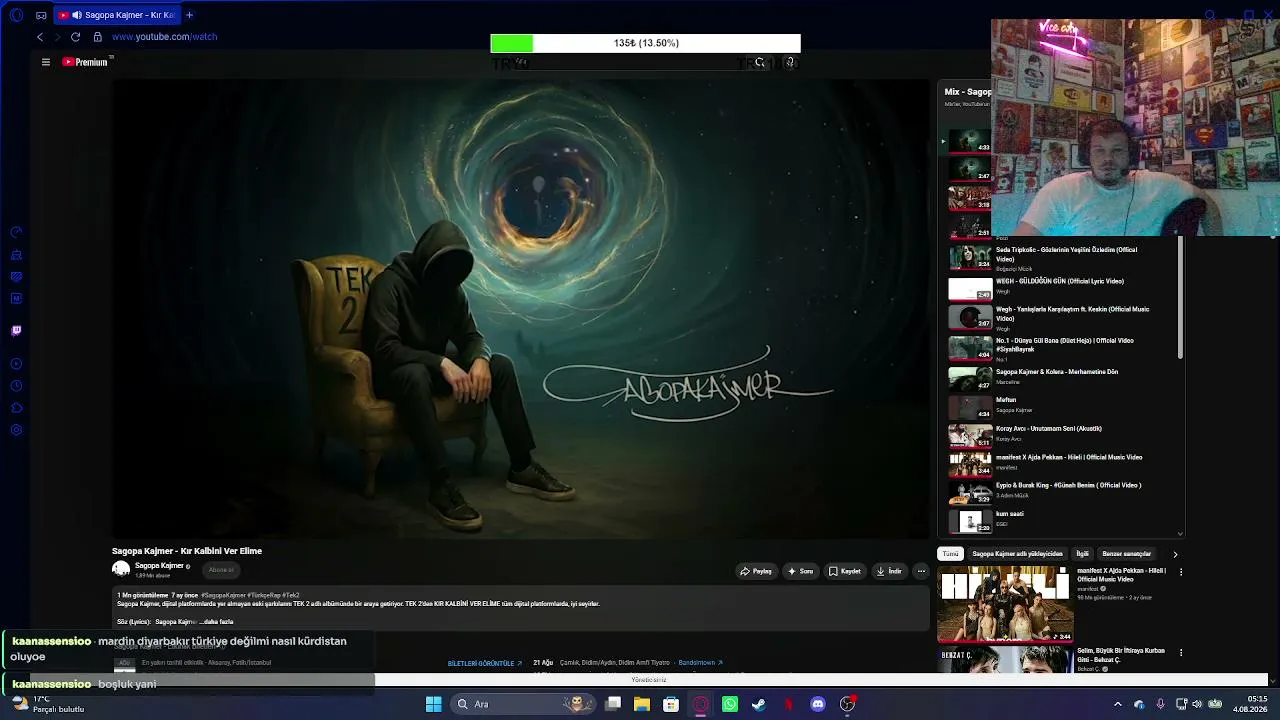Show hidden system tray icons chevron
1280x720 pixels.
point(1118,704)
